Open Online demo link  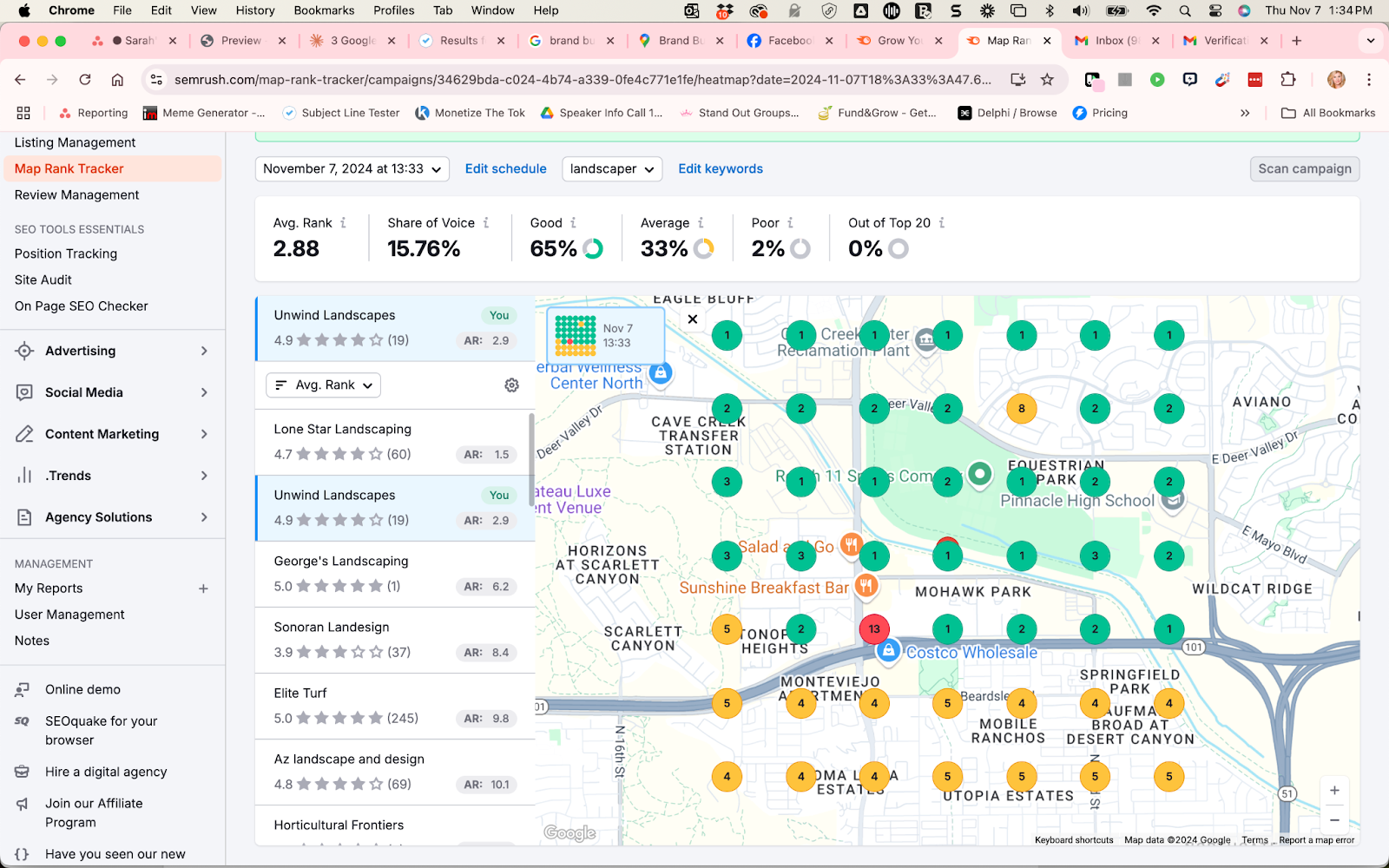click(83, 690)
